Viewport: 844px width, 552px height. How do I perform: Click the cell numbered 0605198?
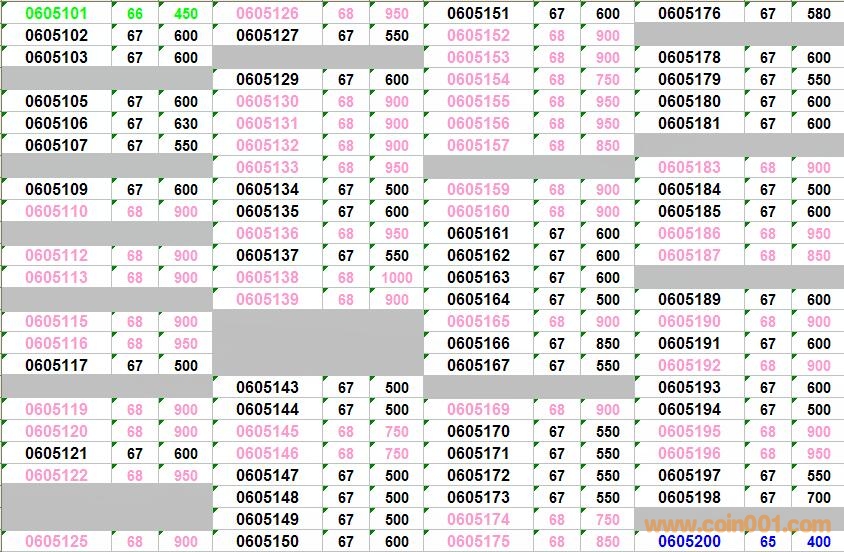point(689,497)
